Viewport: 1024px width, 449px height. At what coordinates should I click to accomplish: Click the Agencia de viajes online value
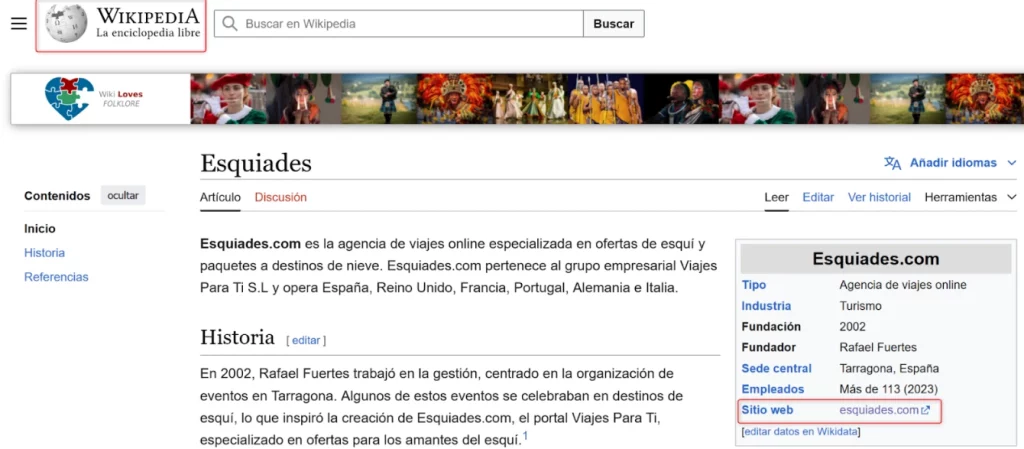903,285
